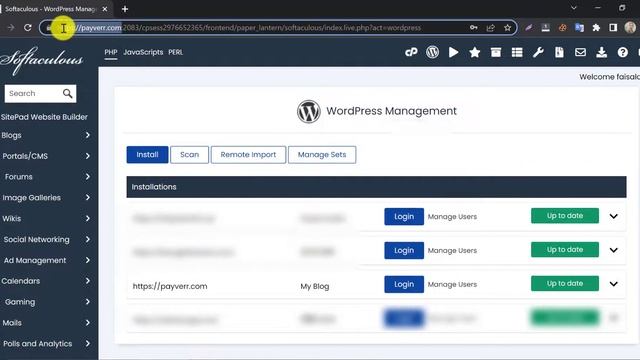The width and height of the screenshot is (640, 360).
Task: Click the Manage Sets button
Action: click(322, 155)
